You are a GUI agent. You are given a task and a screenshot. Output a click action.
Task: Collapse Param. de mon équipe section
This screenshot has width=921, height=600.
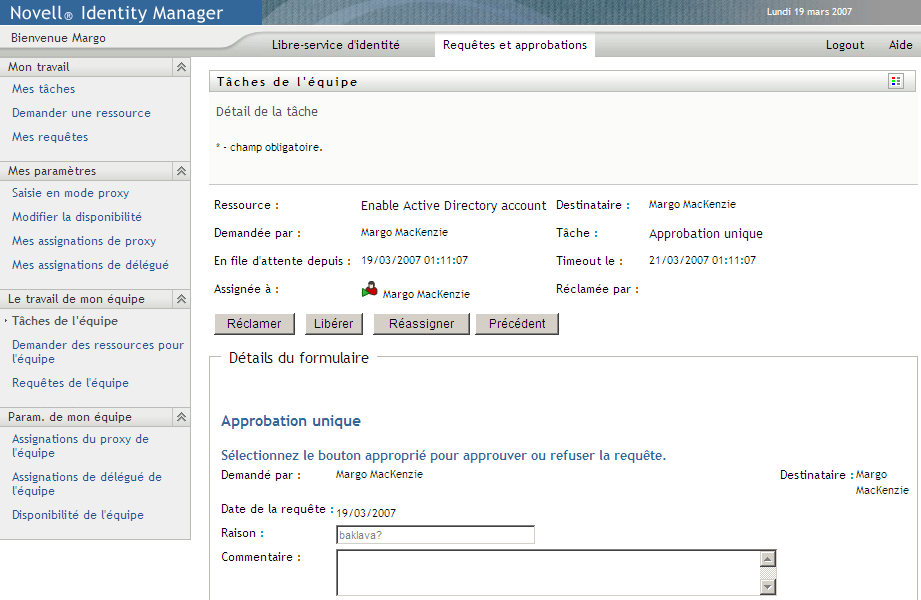pyautogui.click(x=181, y=417)
